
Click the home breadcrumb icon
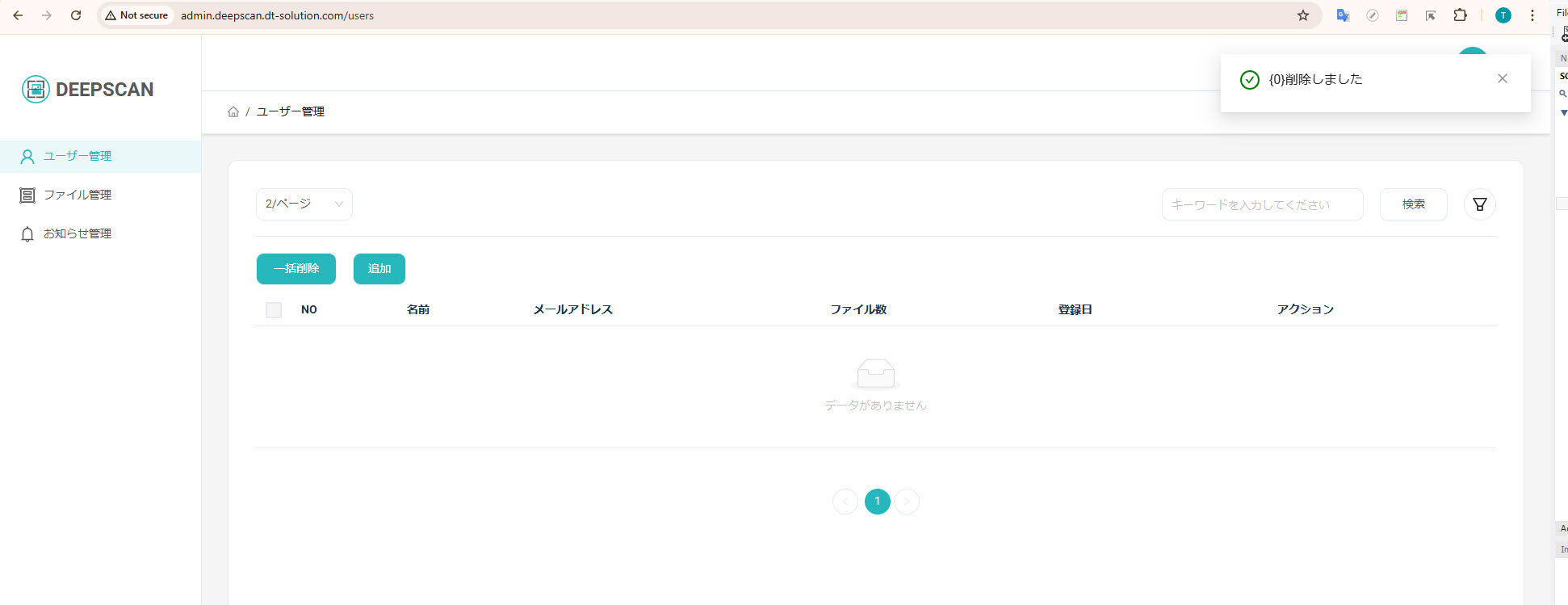[233, 111]
